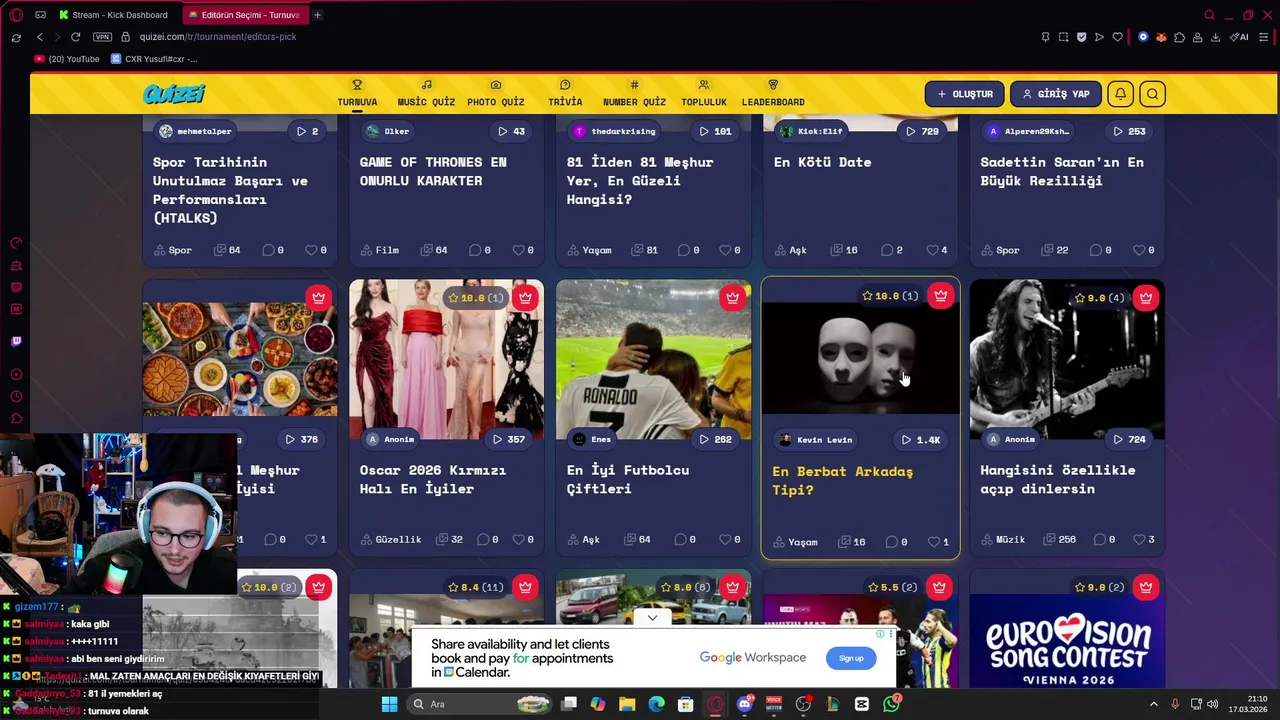Open Oscar 2026 Kırmızı Halı En İyiler

pyautogui.click(x=433, y=479)
